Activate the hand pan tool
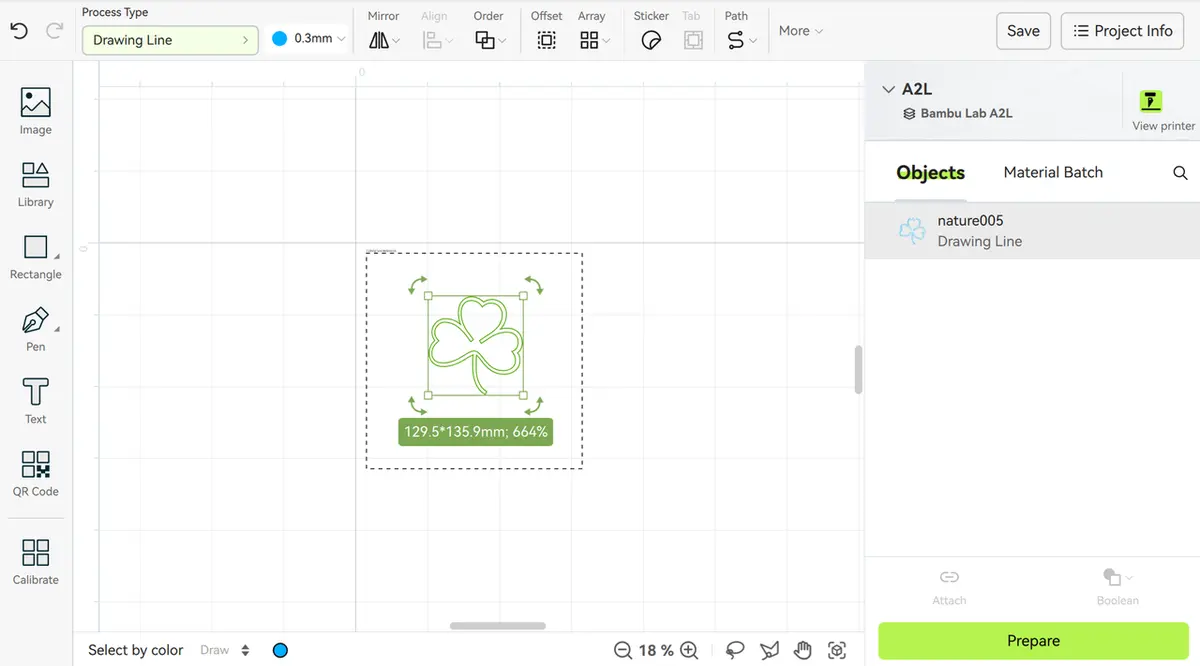 coord(803,650)
